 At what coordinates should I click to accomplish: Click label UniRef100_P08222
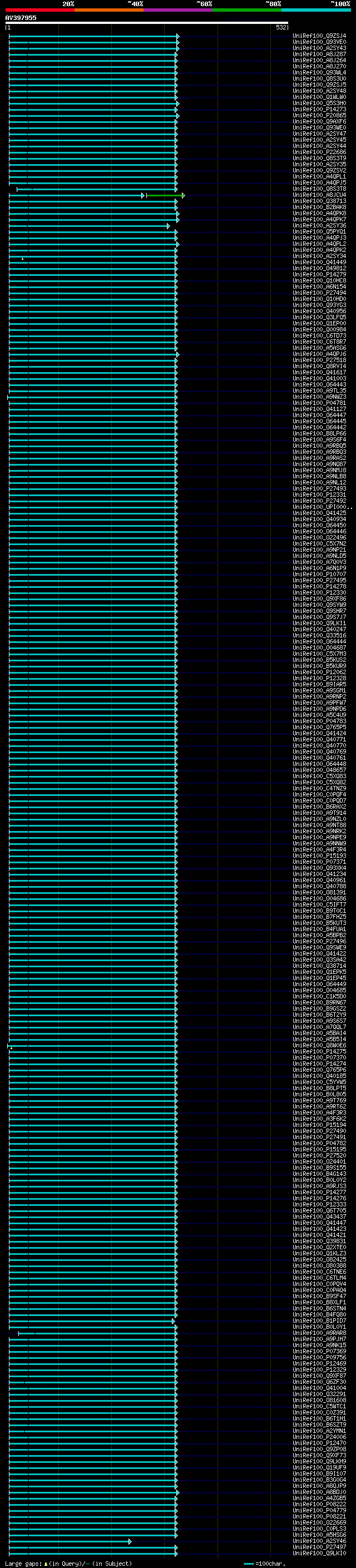(x=319, y=1505)
